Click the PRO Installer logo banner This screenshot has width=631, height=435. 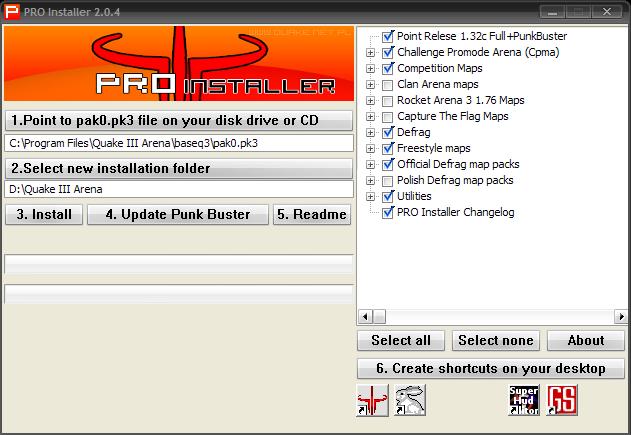(178, 63)
